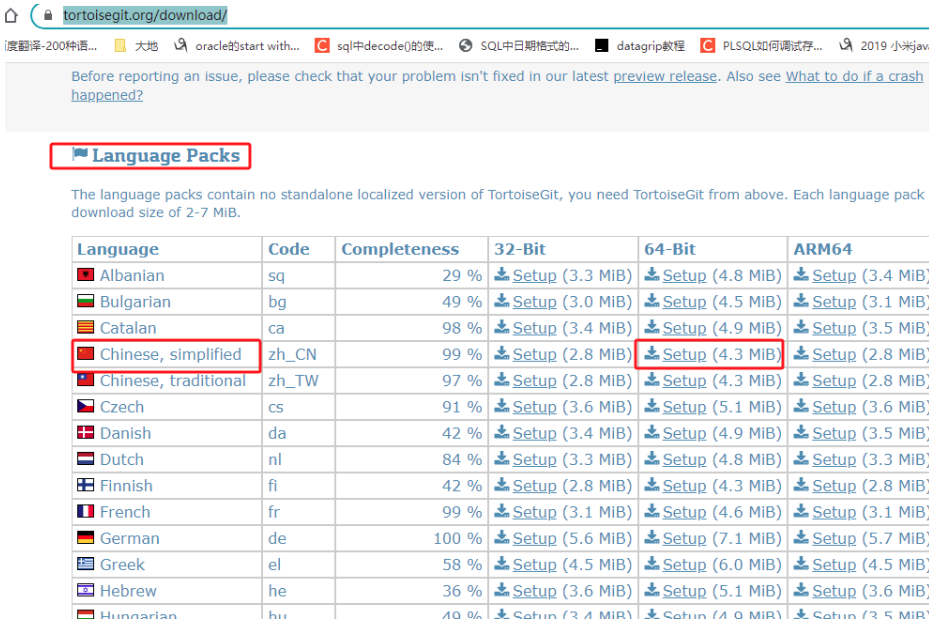Click download icon for Greek 64-Bit Setup

pos(652,564)
